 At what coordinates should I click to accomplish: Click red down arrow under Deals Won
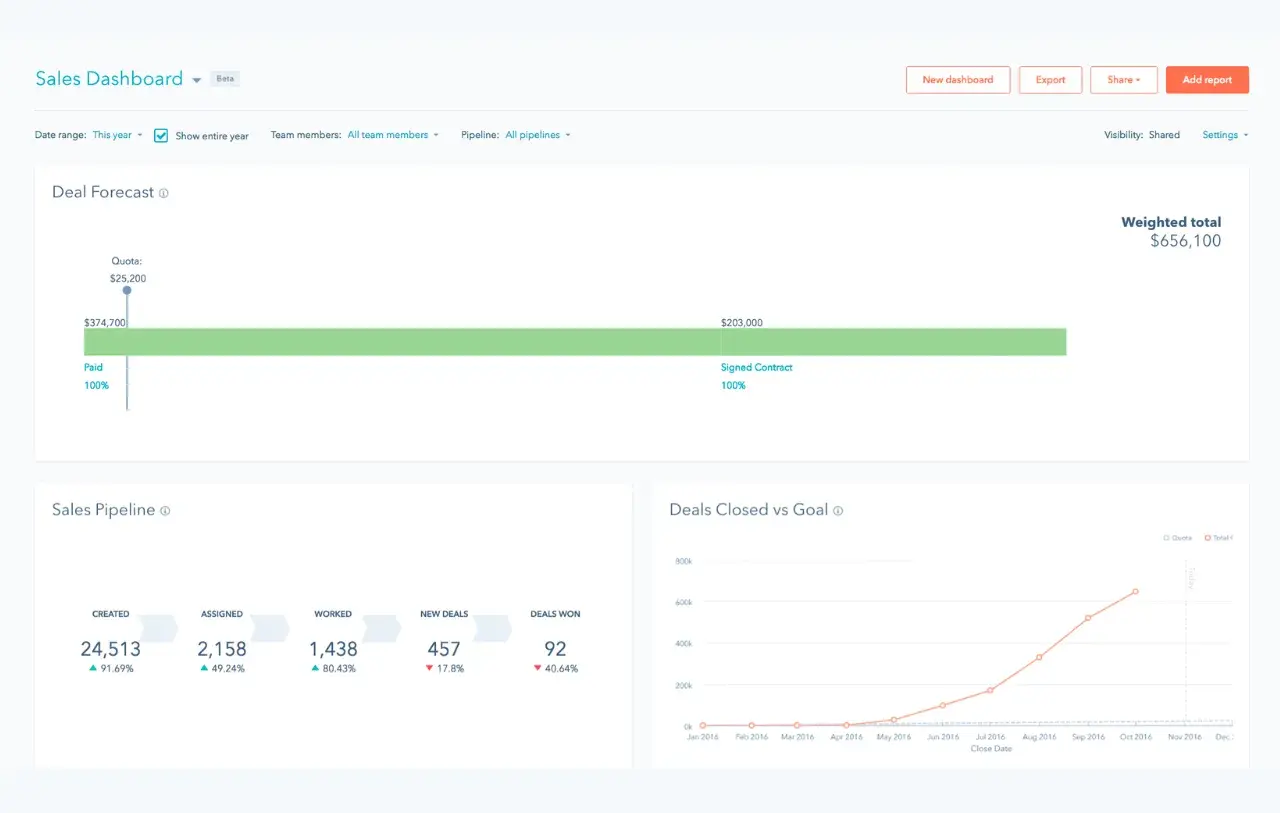[537, 668]
